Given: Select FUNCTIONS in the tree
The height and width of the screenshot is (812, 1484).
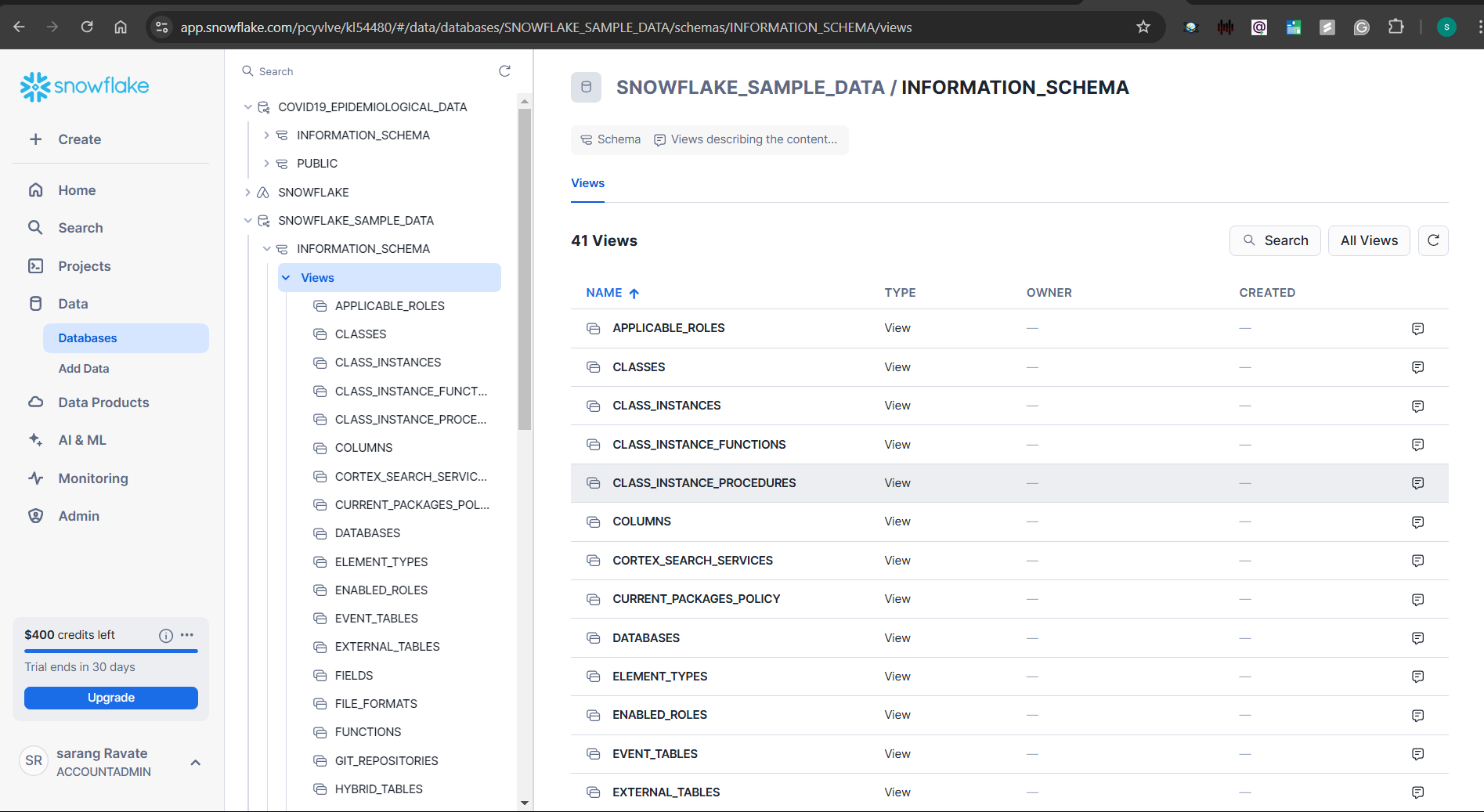Looking at the screenshot, I should (368, 732).
